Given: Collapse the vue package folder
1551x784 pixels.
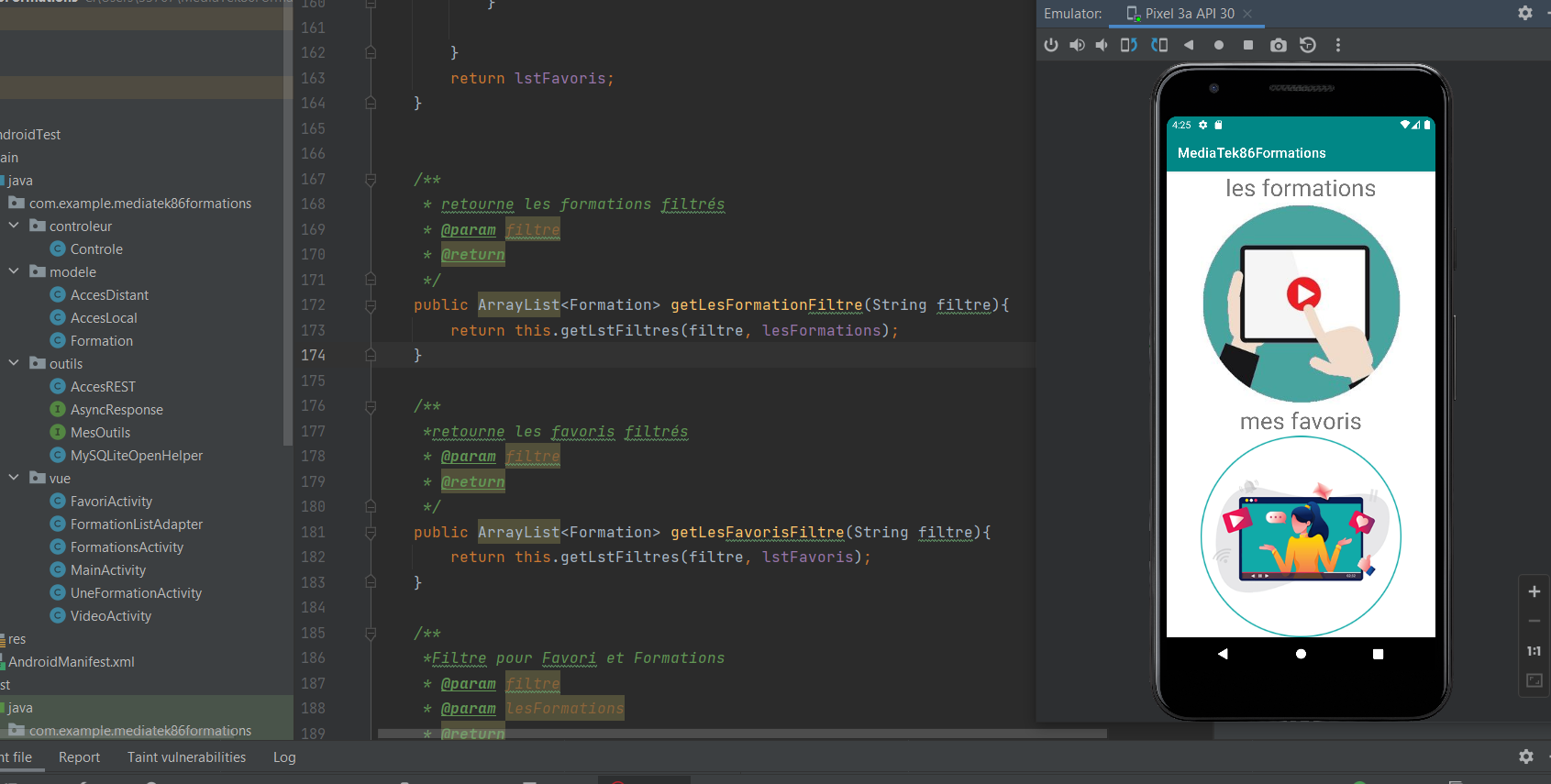Looking at the screenshot, I should pyautogui.click(x=14, y=478).
